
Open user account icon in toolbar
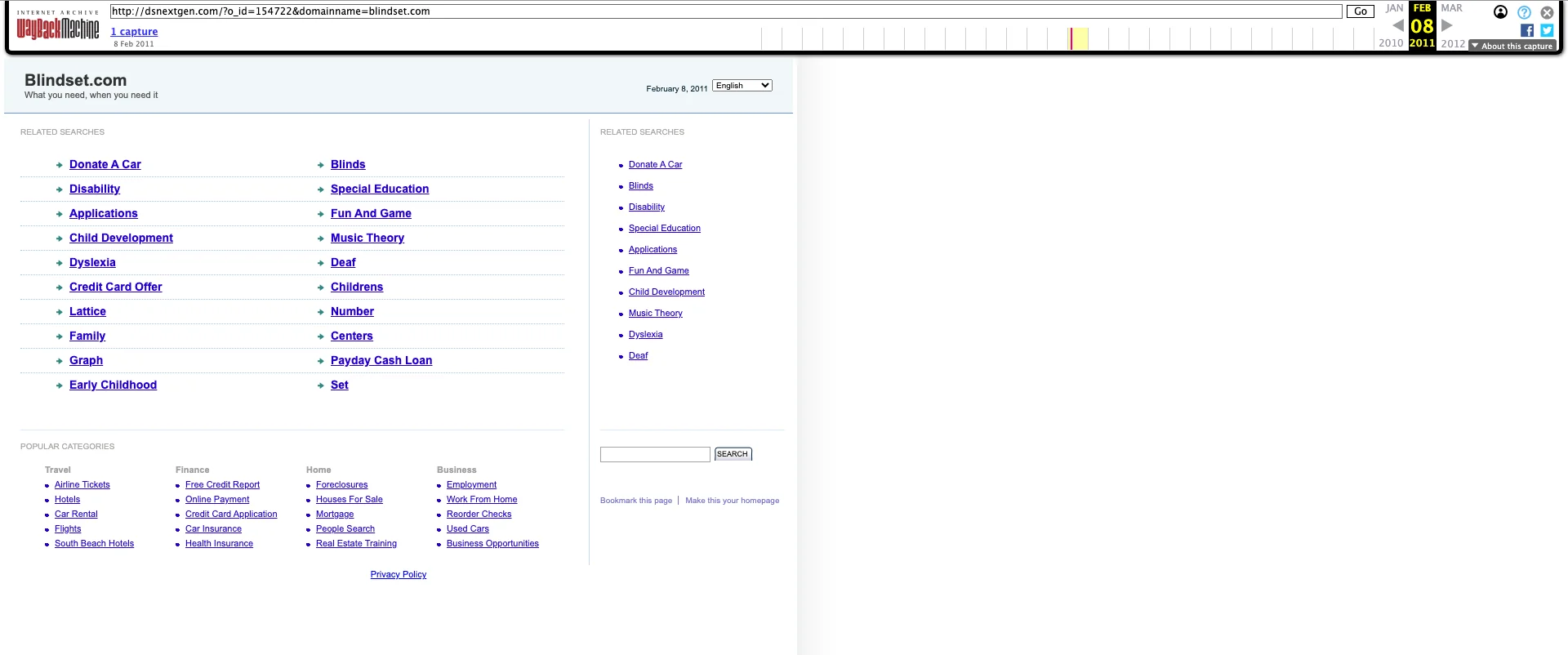pyautogui.click(x=1500, y=12)
